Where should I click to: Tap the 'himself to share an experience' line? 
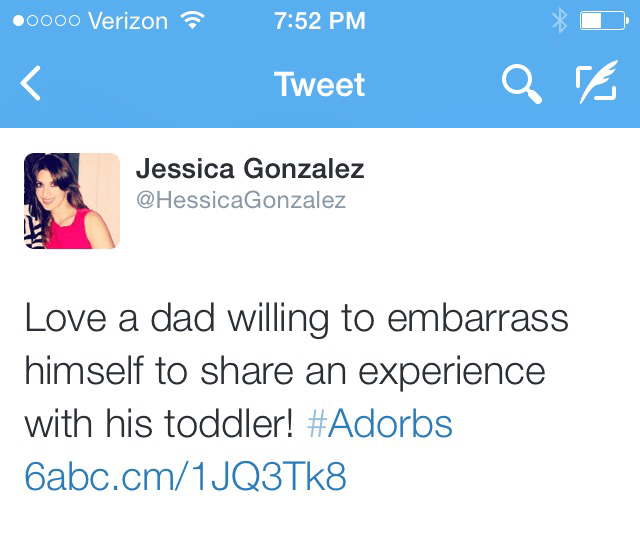click(x=285, y=372)
